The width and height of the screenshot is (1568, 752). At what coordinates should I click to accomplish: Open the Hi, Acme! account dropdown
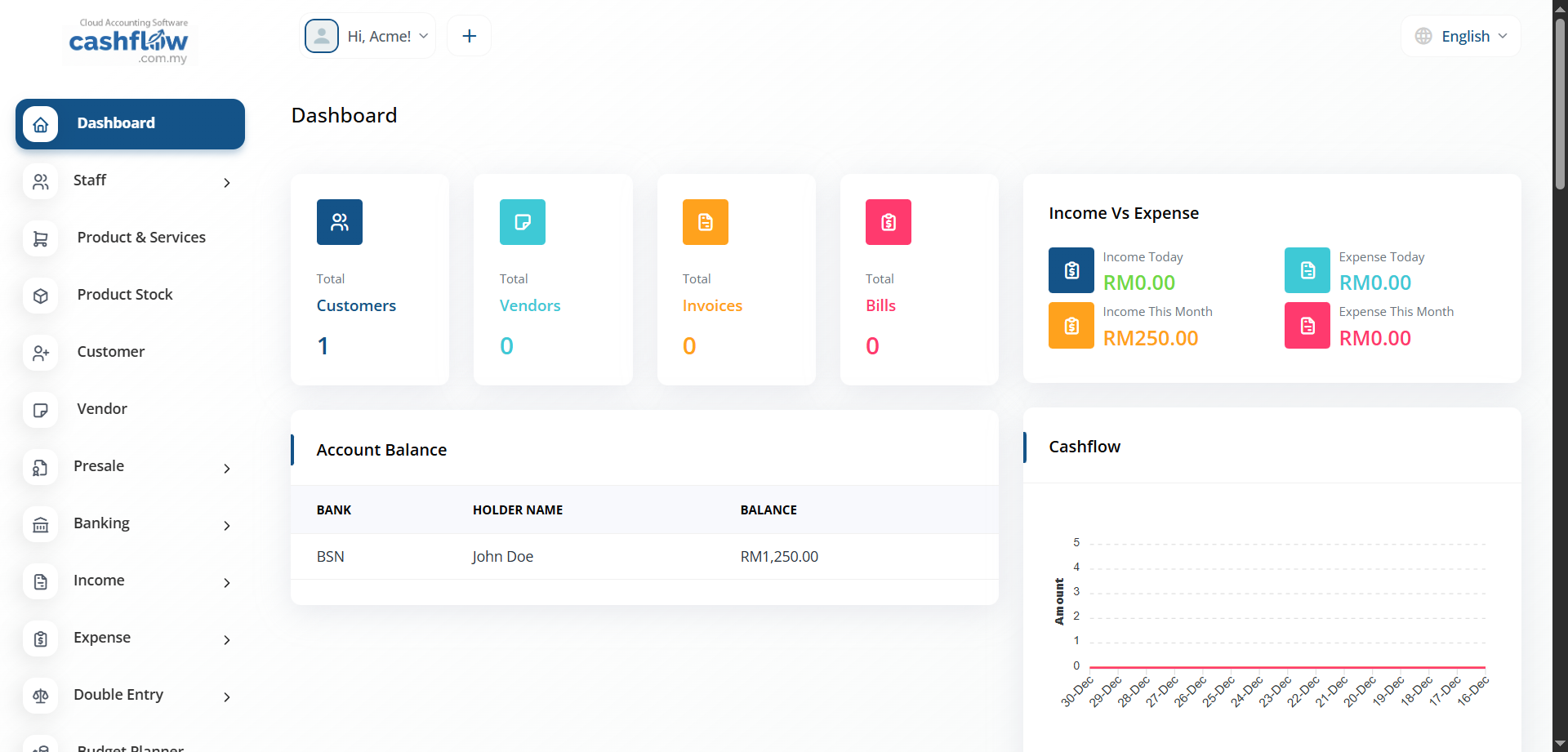[x=368, y=35]
